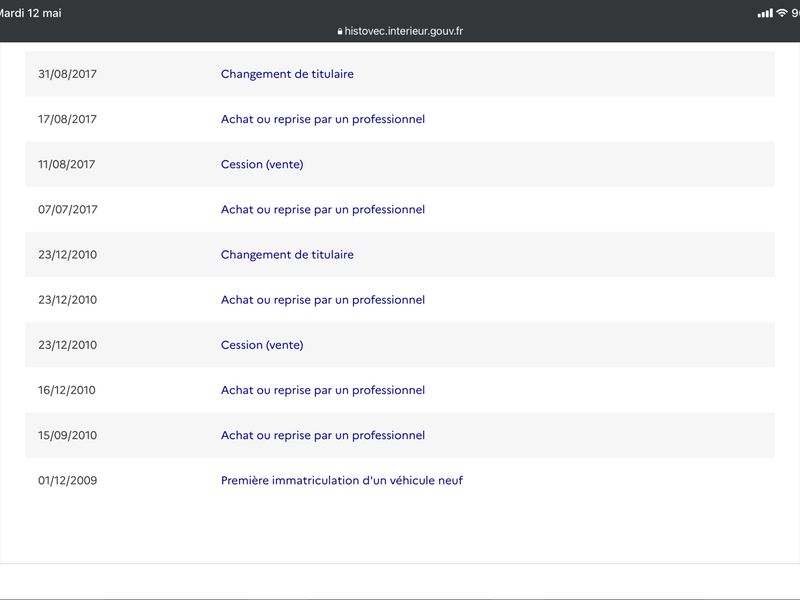Tap the histovec.interieur.gouv.fr address bar
This screenshot has width=800, height=600.
400,31
